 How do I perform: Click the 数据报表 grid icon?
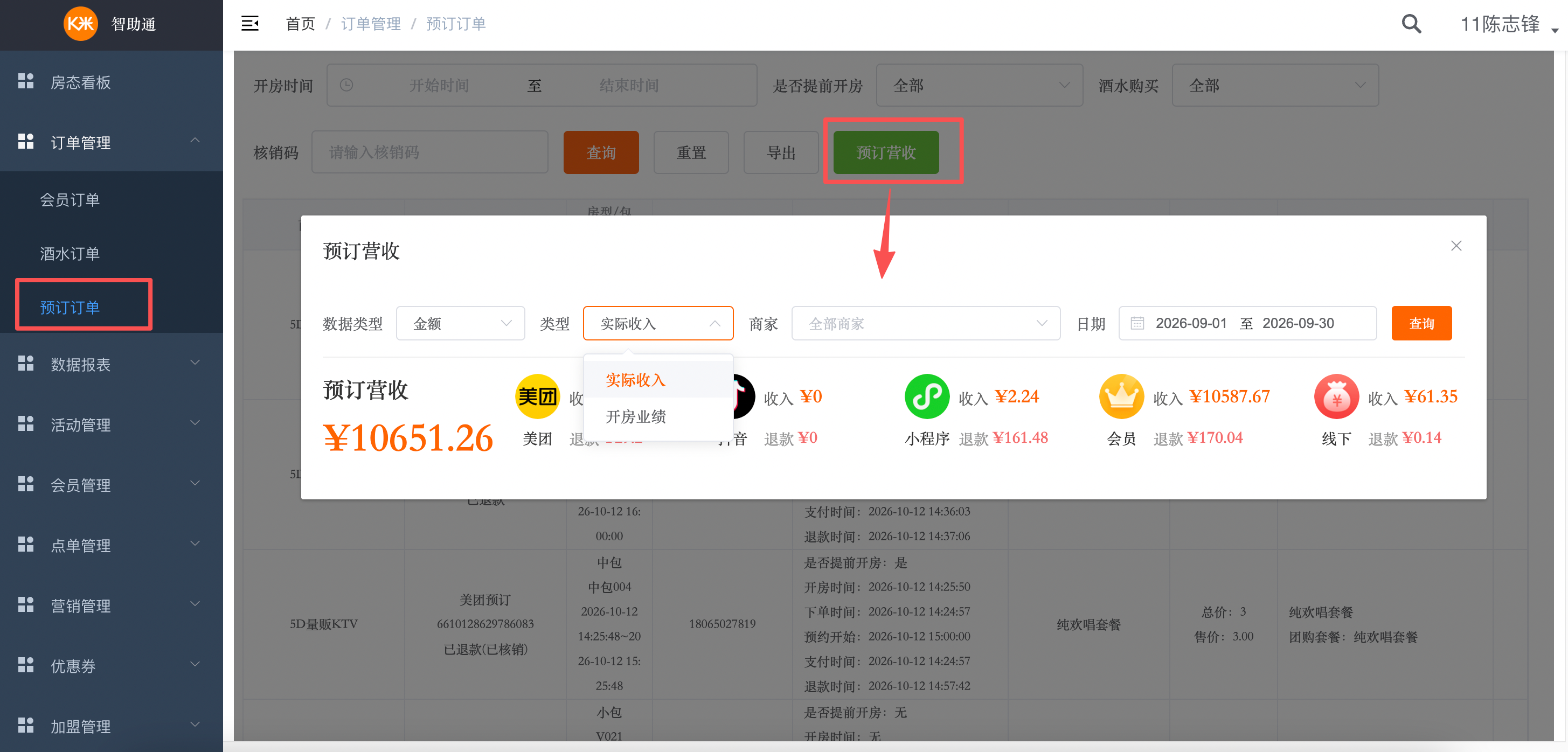coord(25,363)
